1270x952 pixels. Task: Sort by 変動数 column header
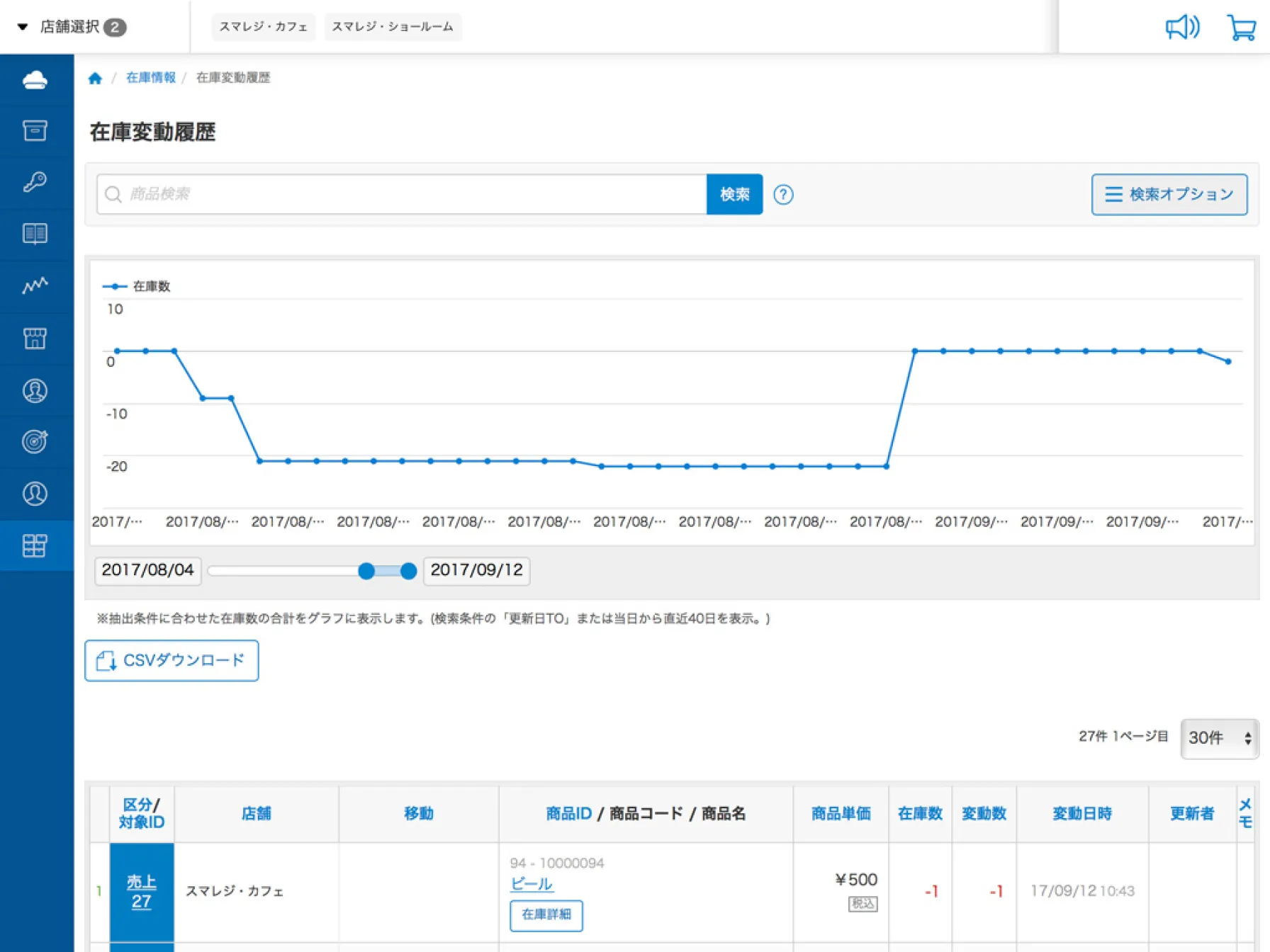[x=984, y=813]
